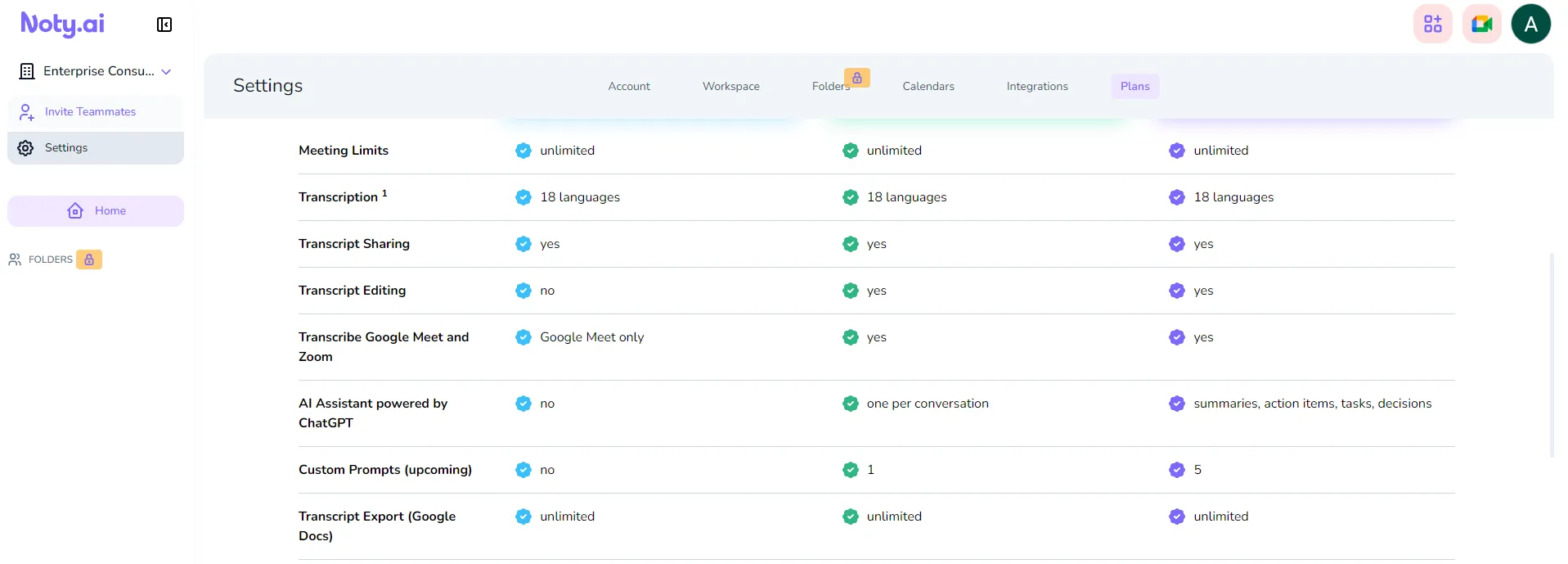The image size is (1568, 564).
Task: Click the green check in the Transcription row
Action: tap(851, 197)
